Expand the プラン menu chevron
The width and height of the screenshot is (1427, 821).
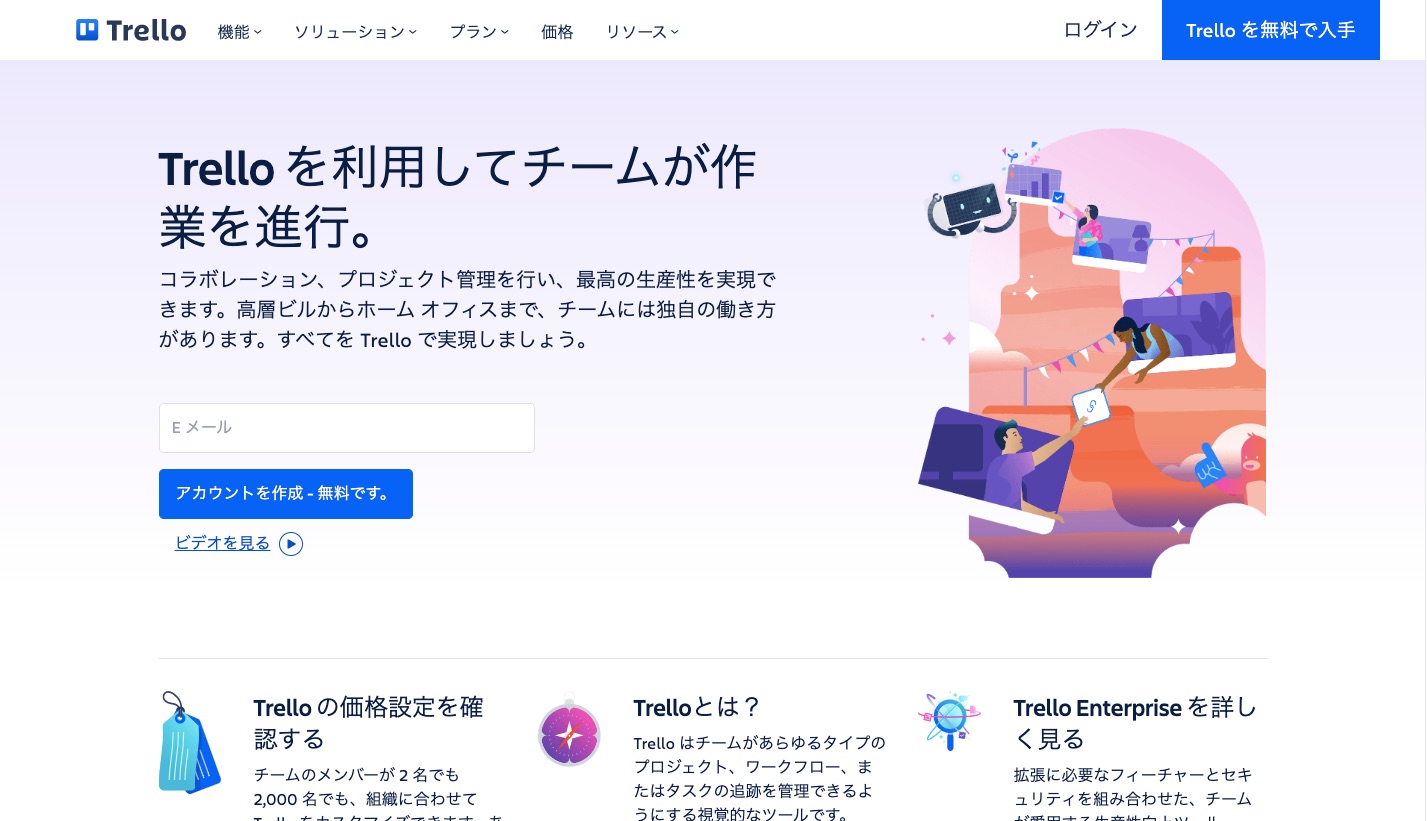(x=505, y=31)
